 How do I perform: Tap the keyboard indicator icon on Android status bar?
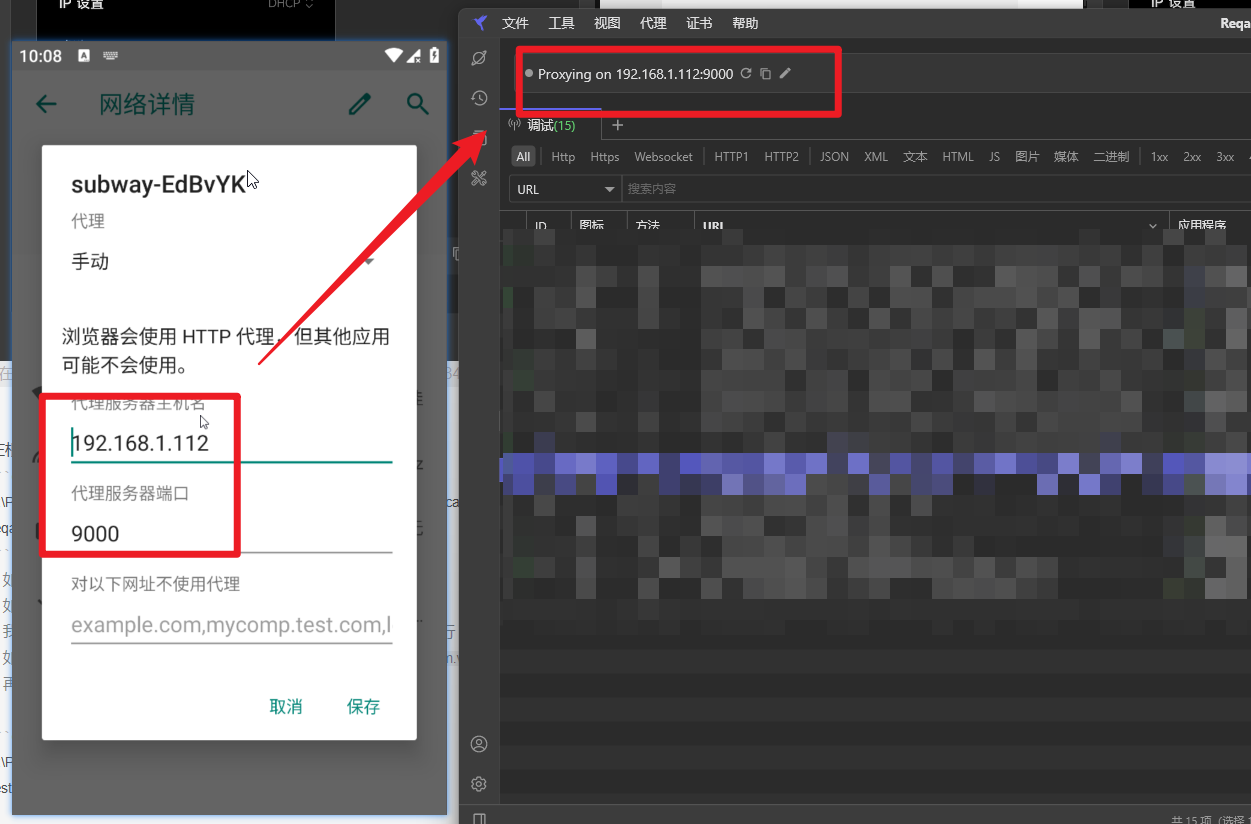coord(110,56)
